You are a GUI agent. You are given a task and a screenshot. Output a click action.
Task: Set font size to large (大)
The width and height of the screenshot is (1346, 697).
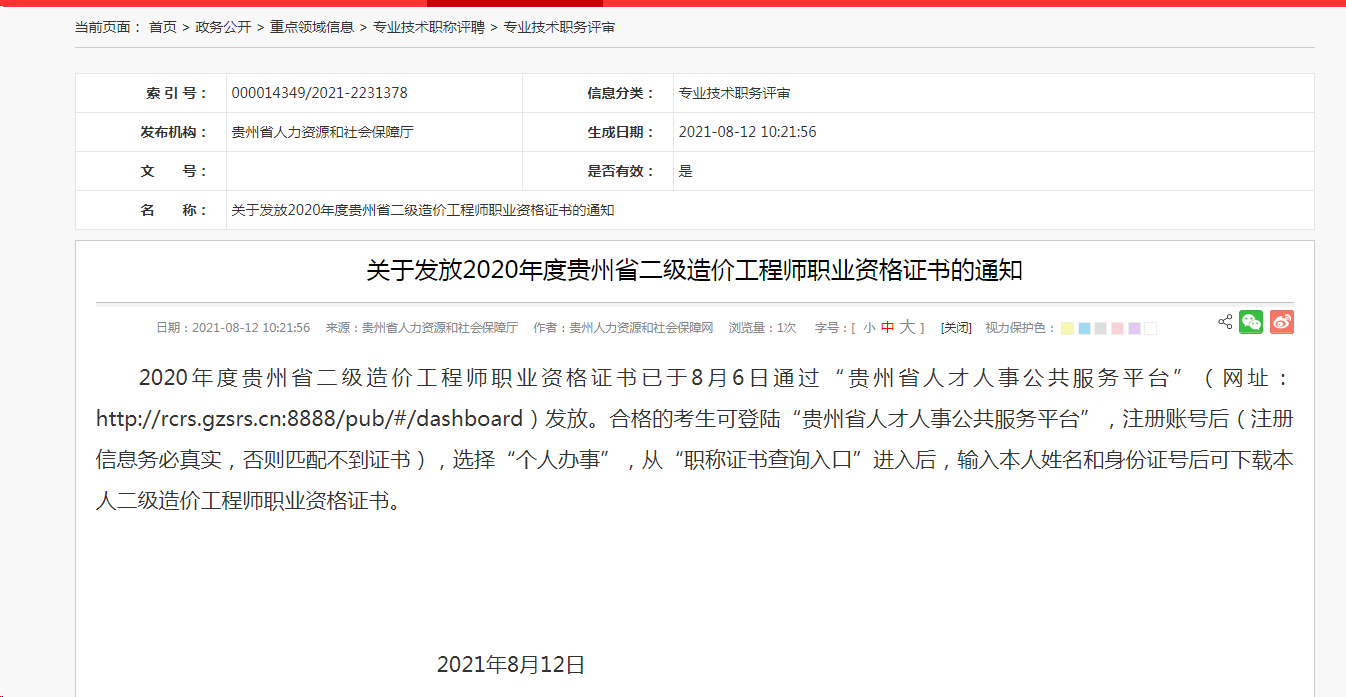coord(907,327)
